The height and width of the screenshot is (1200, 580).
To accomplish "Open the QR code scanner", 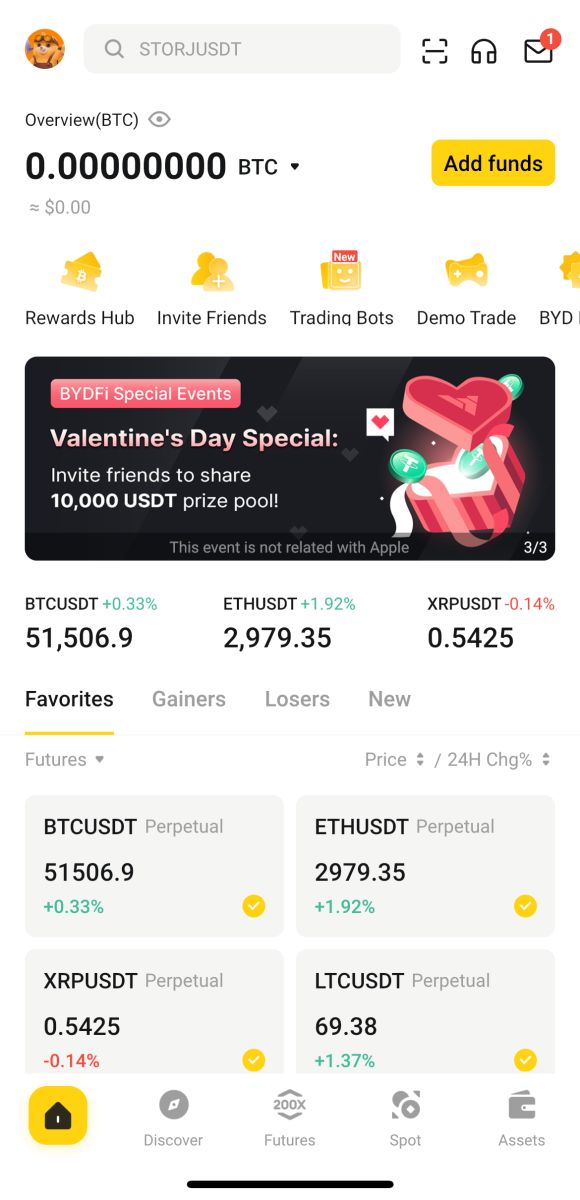I will pos(434,48).
